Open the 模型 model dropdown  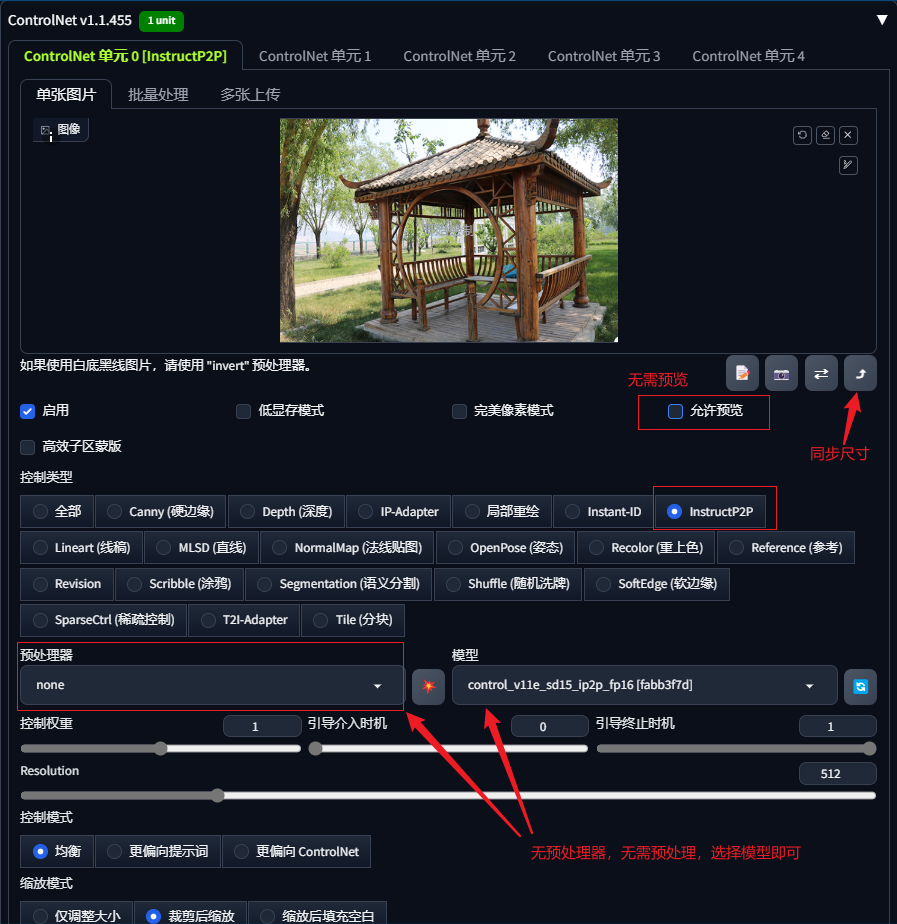pyautogui.click(x=644, y=685)
